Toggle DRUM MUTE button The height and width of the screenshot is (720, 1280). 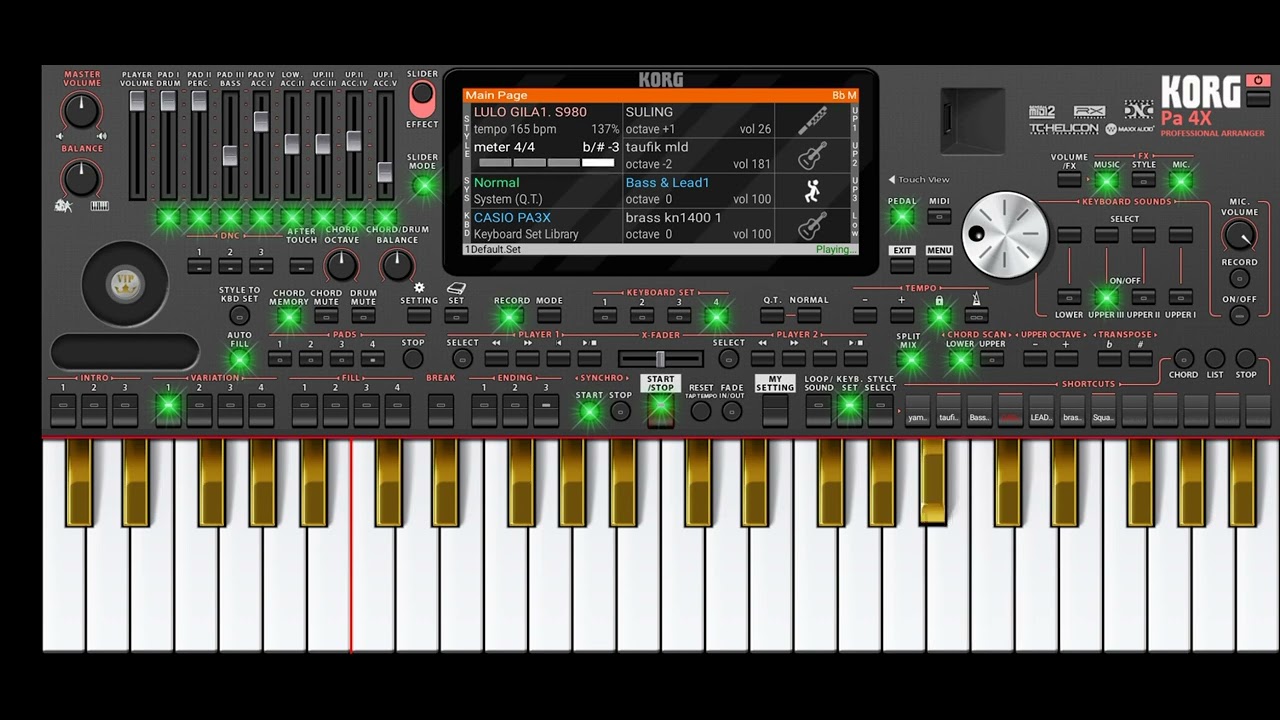[363, 317]
